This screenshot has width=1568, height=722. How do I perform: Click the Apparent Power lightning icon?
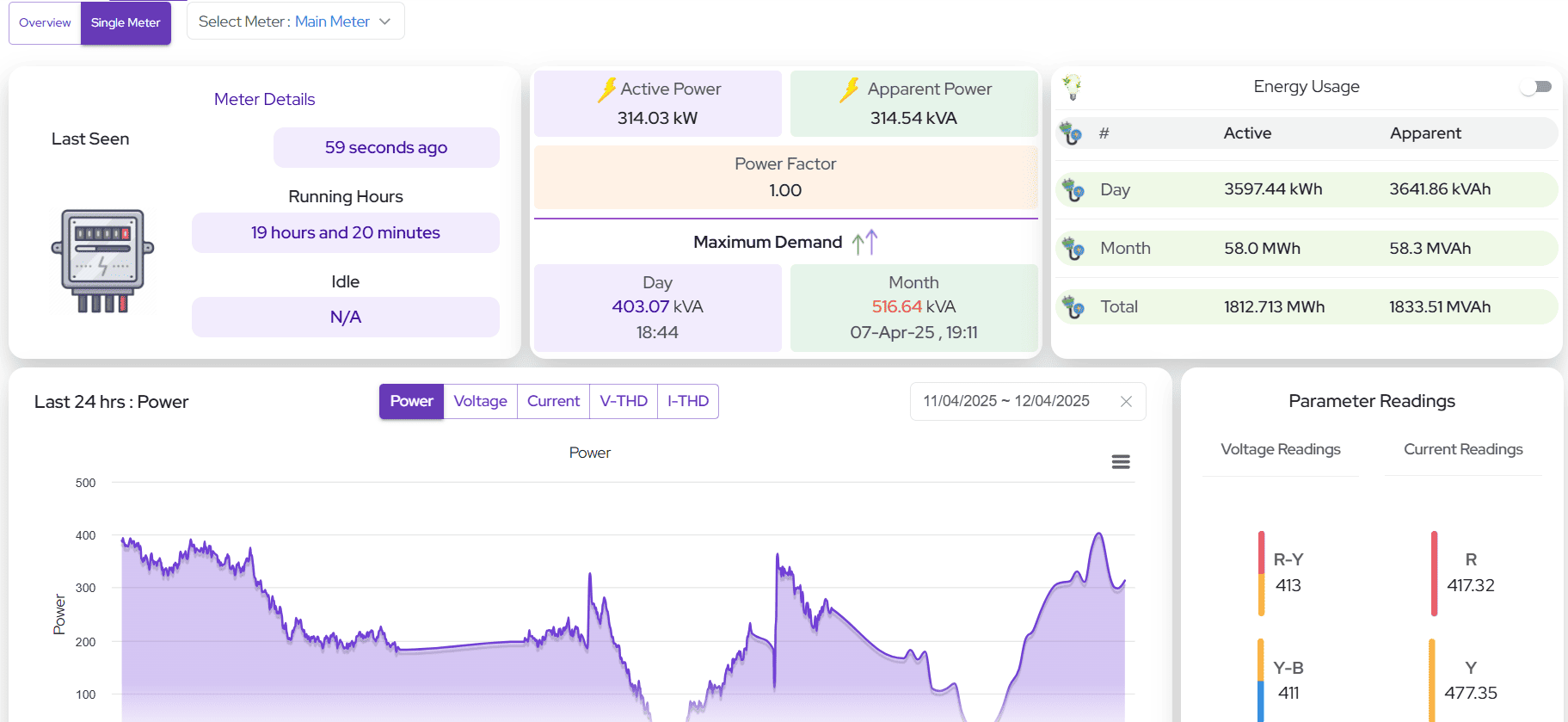(850, 89)
